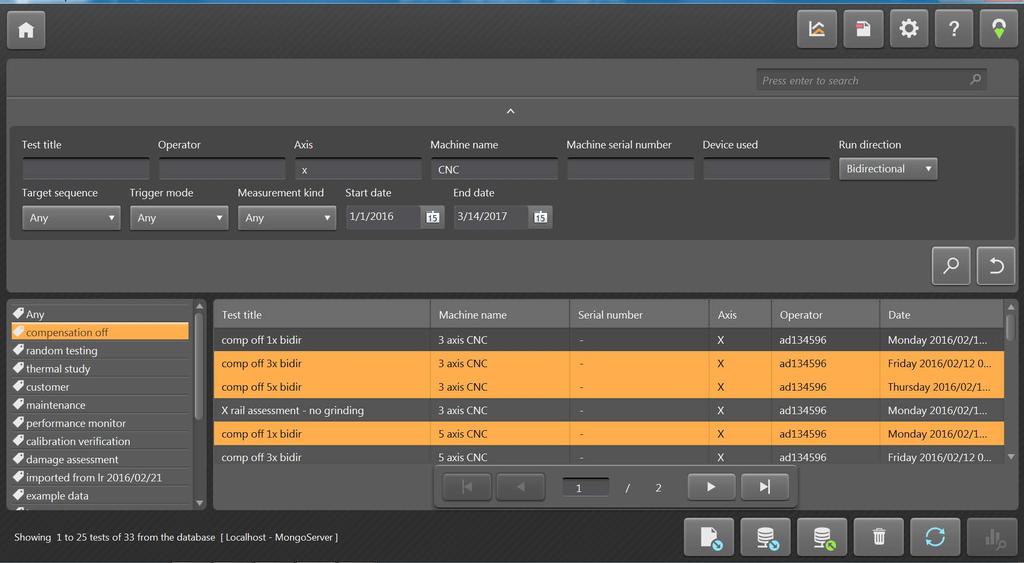The height and width of the screenshot is (563, 1024).
Task: Select comp off 1x bidir 5 axis CNC row
Action: pos(609,434)
